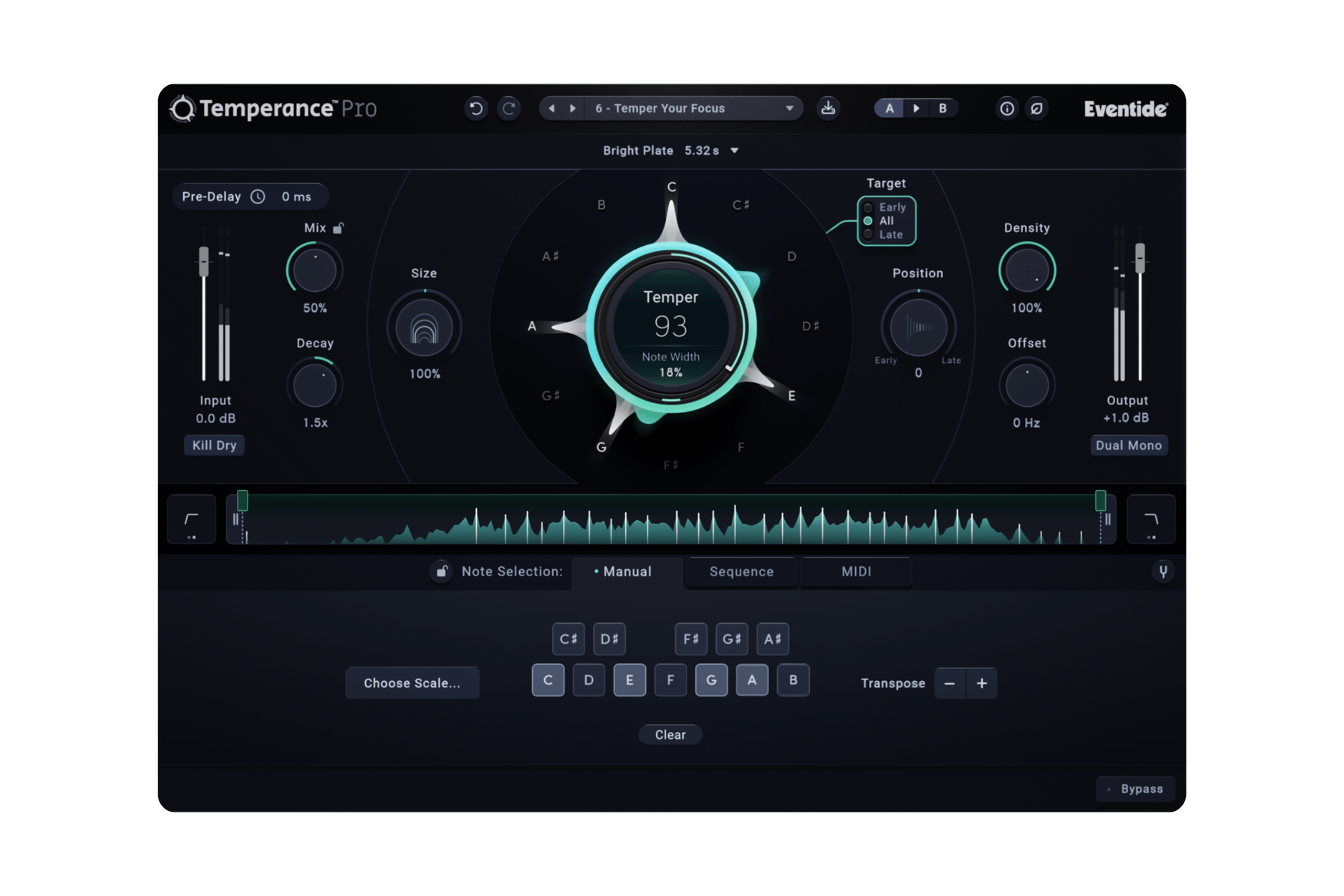Viewport: 1344px width, 896px height.
Task: Click the Eventide logo
Action: [x=1126, y=109]
